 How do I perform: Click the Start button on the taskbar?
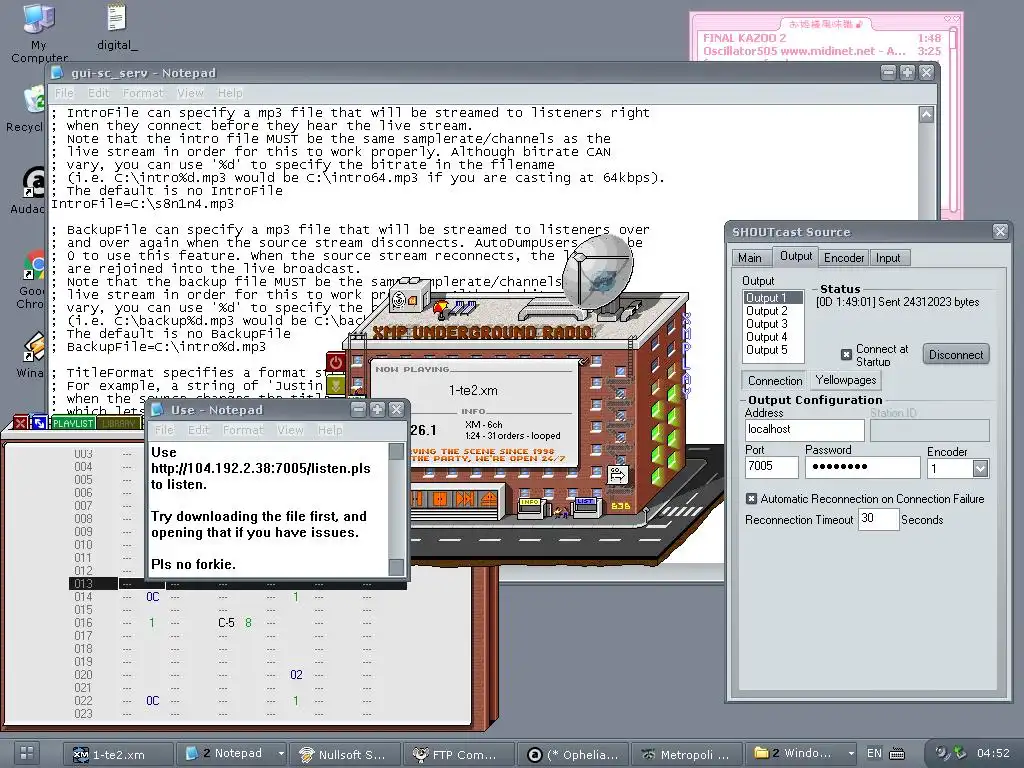pos(27,753)
